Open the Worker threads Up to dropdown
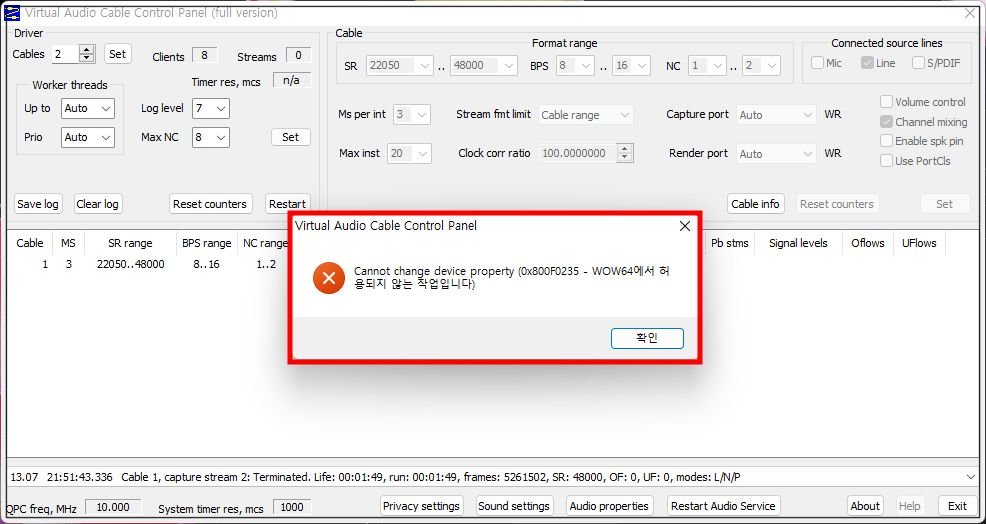The width and height of the screenshot is (986, 524). 88,108
